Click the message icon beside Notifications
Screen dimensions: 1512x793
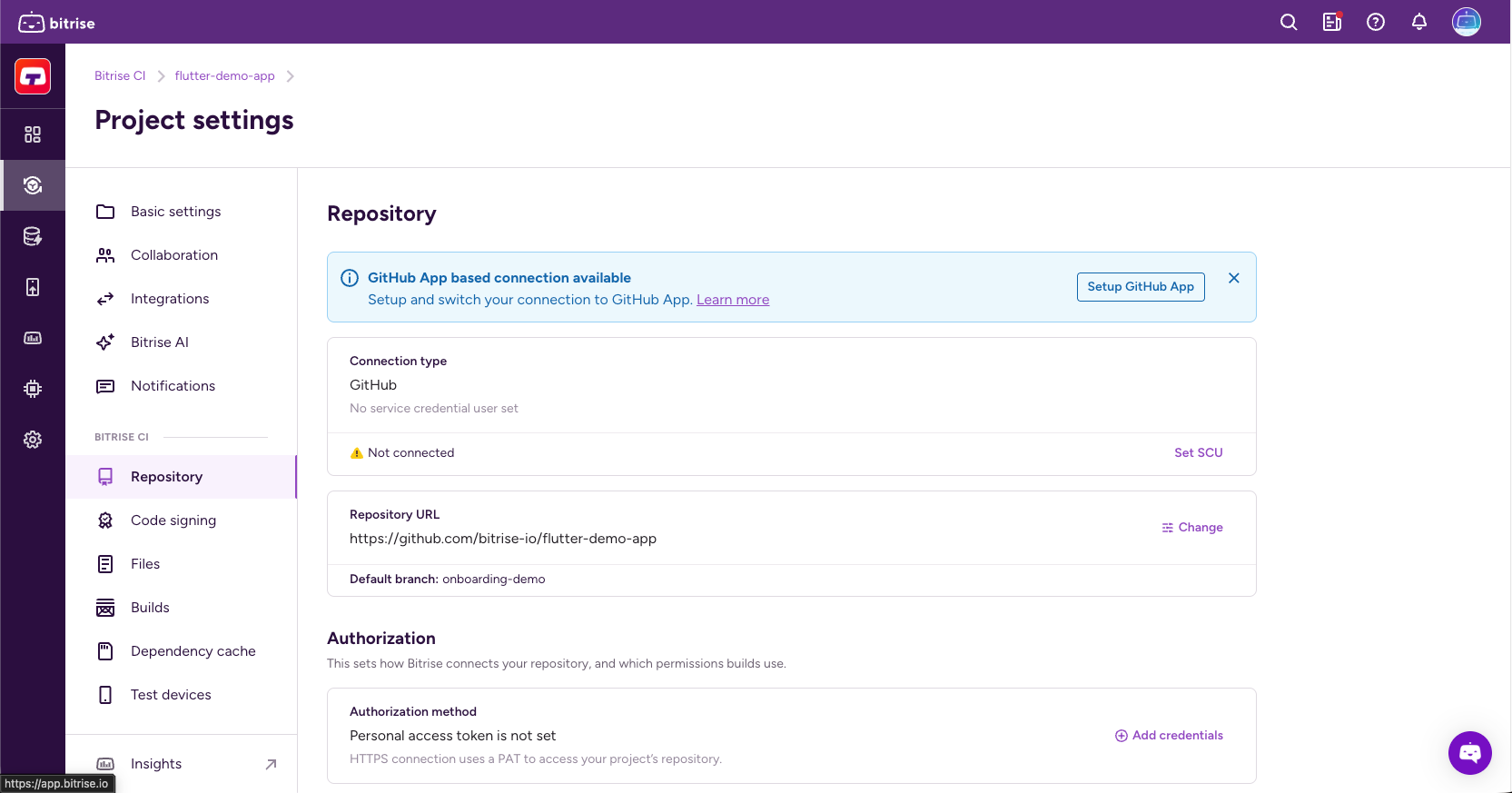coord(105,386)
